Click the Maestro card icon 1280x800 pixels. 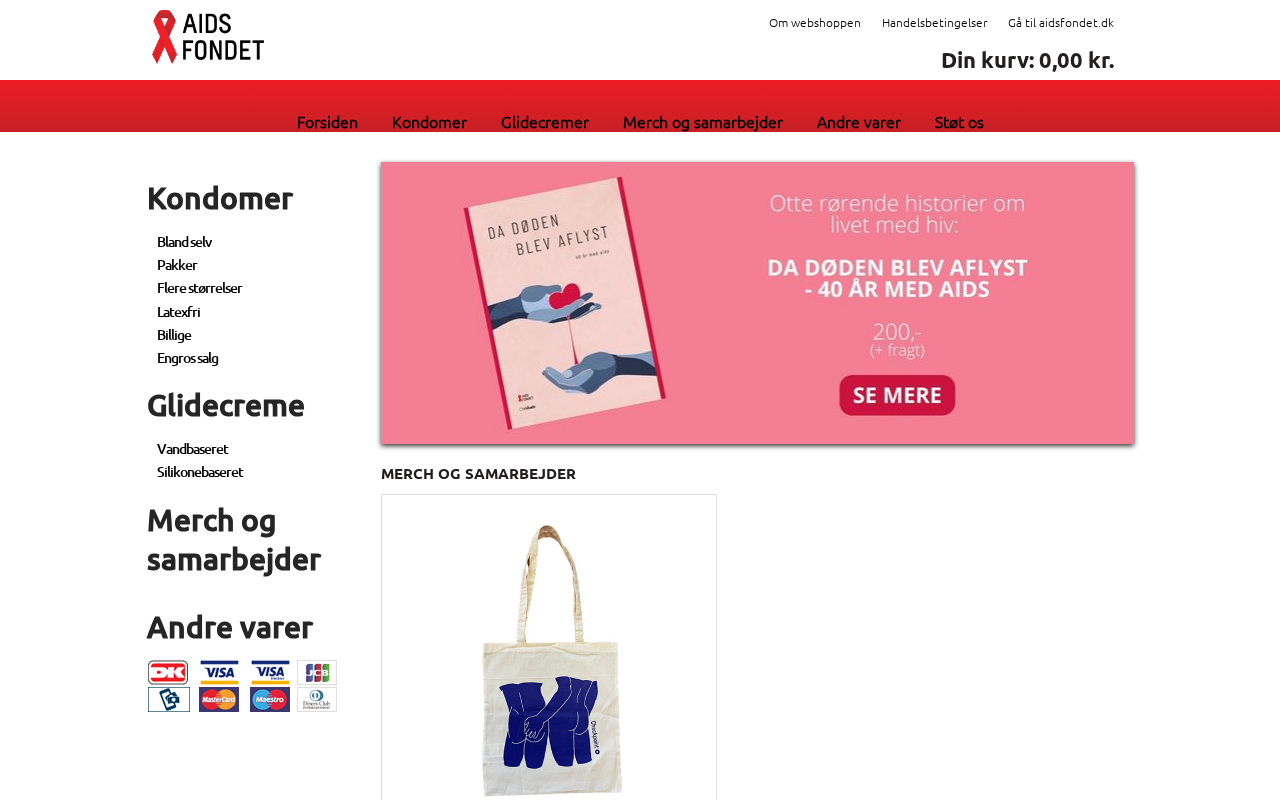click(270, 700)
